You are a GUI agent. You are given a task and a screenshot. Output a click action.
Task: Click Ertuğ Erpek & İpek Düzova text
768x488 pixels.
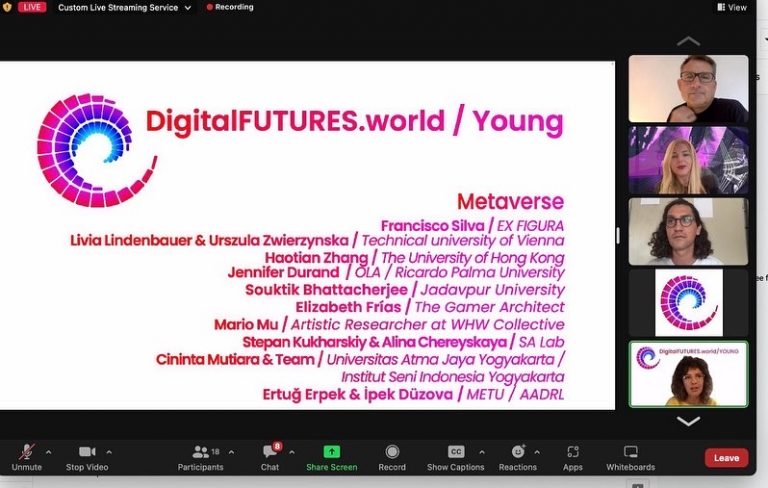click(358, 394)
